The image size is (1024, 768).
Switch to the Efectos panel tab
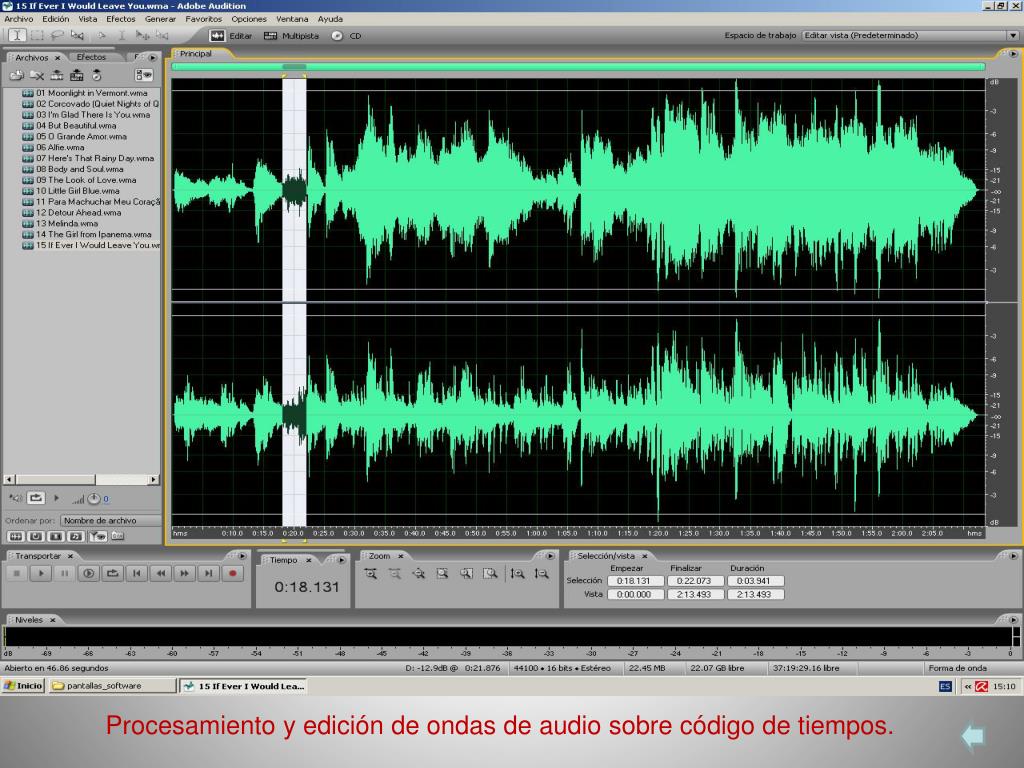tap(91, 57)
